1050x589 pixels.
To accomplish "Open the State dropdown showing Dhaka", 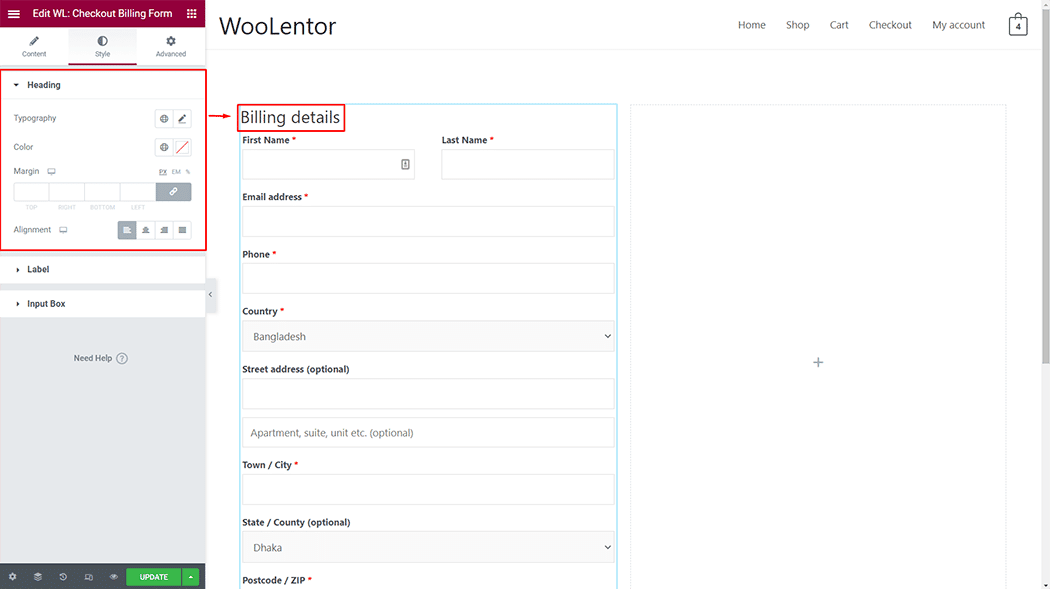I will coord(428,548).
